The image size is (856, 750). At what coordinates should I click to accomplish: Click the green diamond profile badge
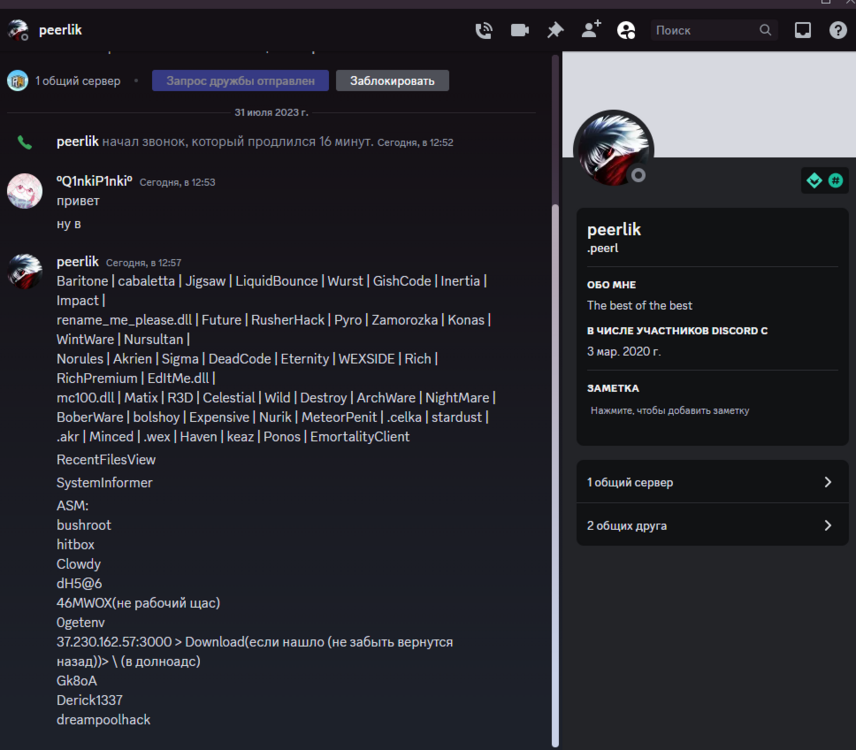[814, 180]
